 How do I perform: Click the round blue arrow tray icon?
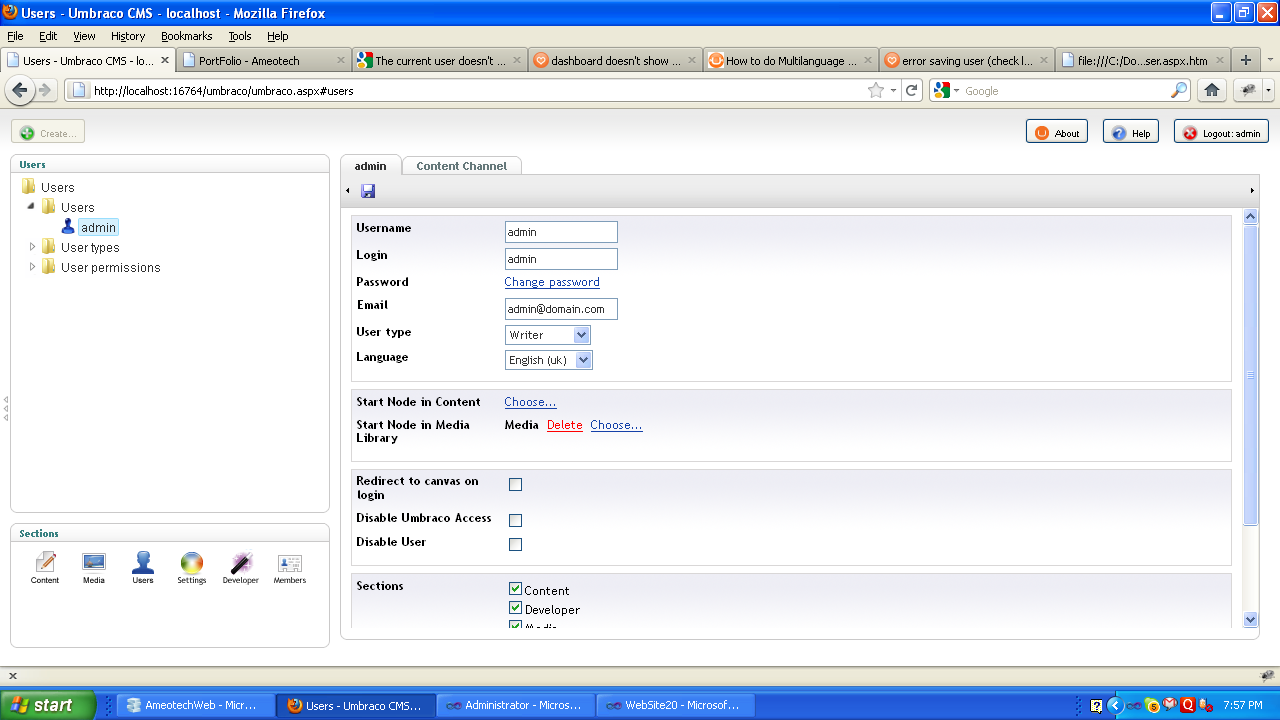(x=1114, y=705)
